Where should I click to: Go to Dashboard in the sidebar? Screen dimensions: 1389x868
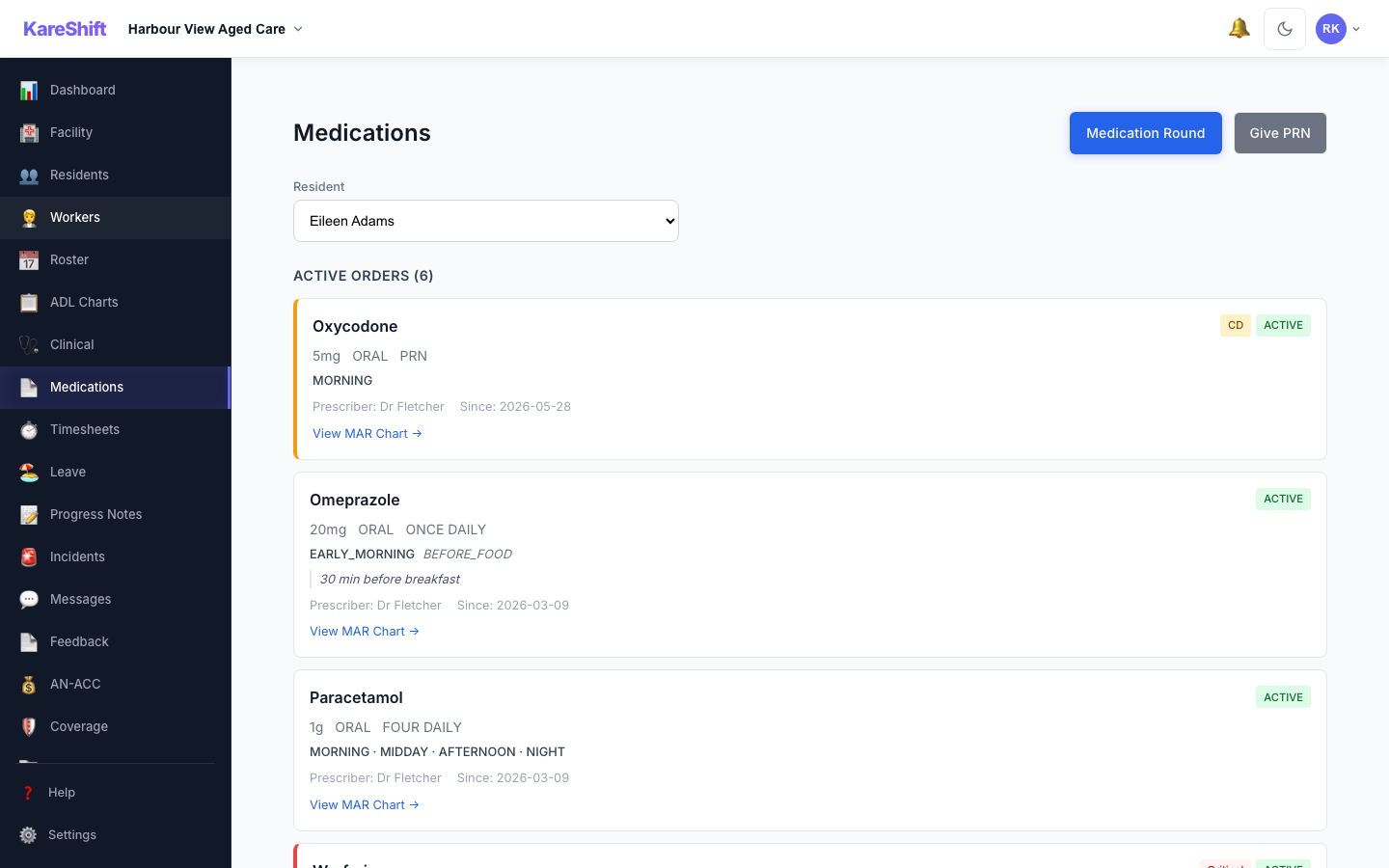point(116,90)
